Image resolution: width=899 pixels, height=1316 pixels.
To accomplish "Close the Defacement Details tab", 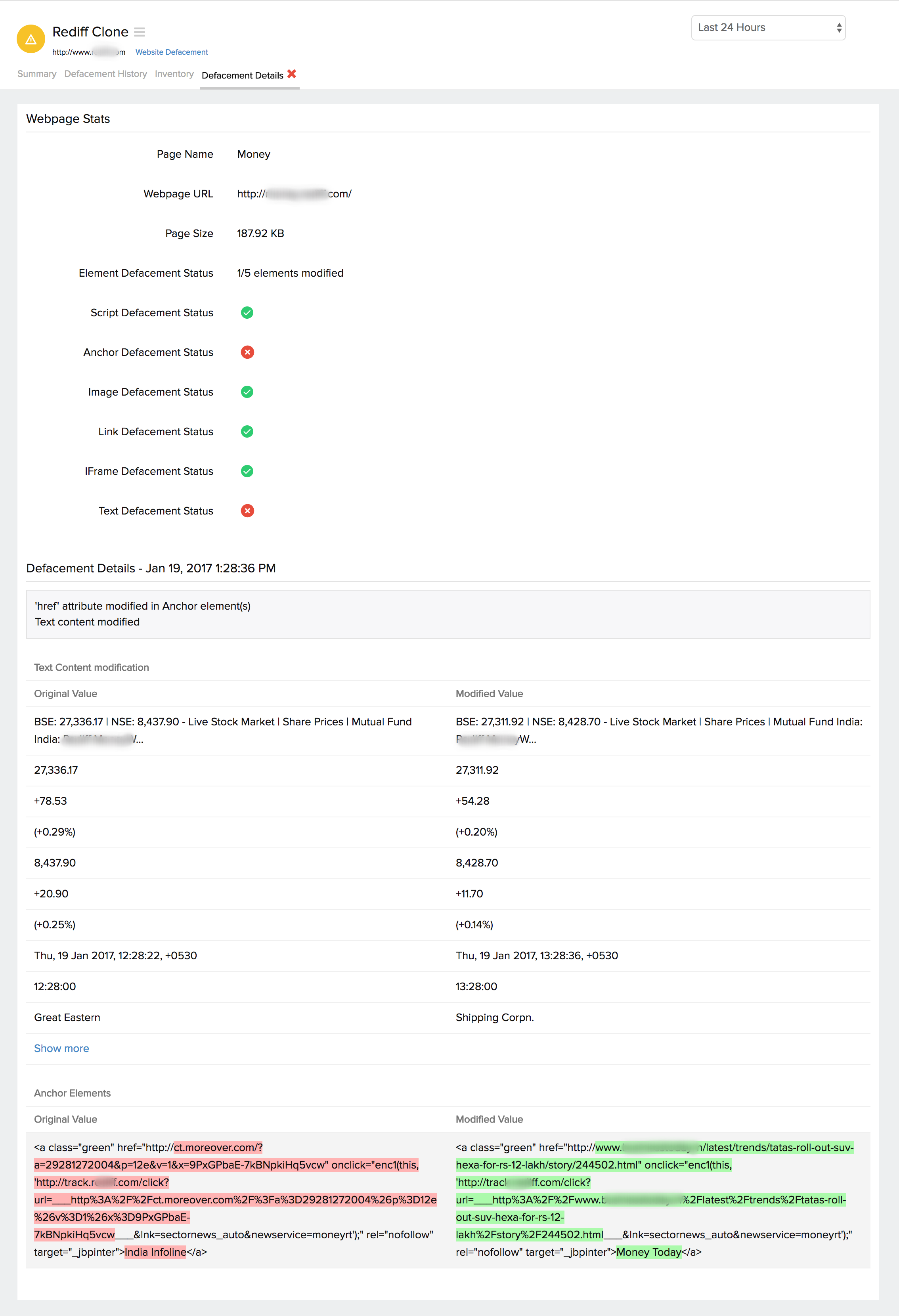I will 292,74.
